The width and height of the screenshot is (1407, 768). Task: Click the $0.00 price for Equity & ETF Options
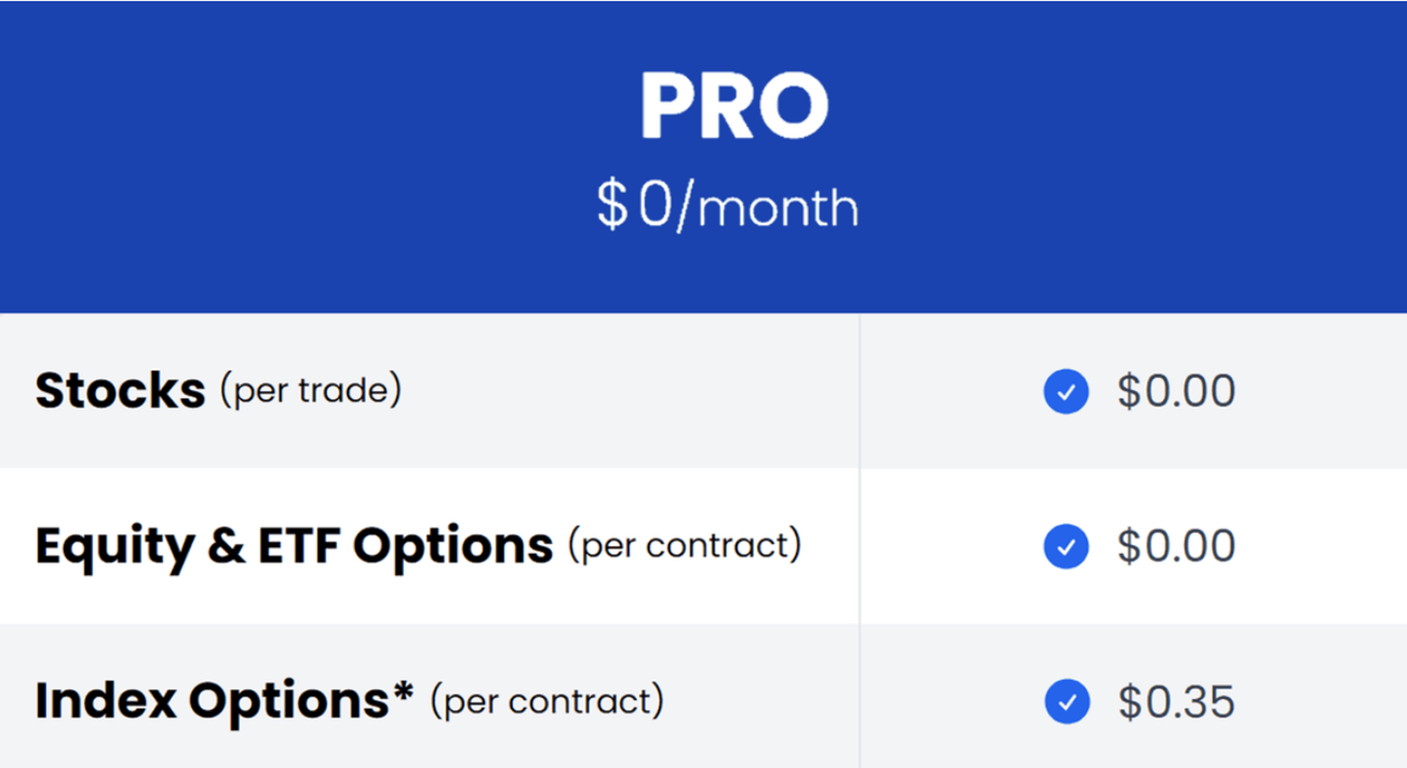point(1176,547)
